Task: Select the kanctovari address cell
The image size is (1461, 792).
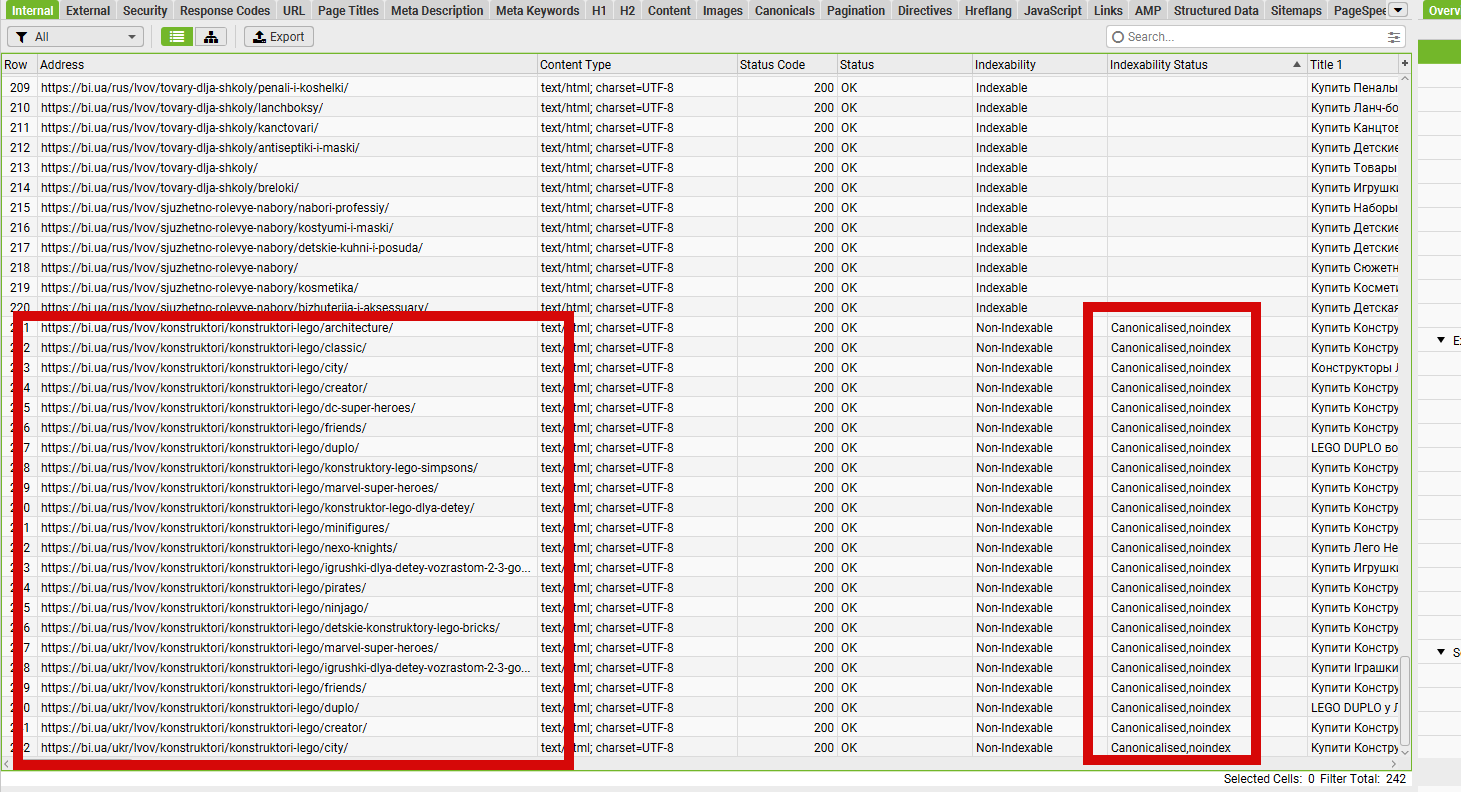Action: click(287, 128)
